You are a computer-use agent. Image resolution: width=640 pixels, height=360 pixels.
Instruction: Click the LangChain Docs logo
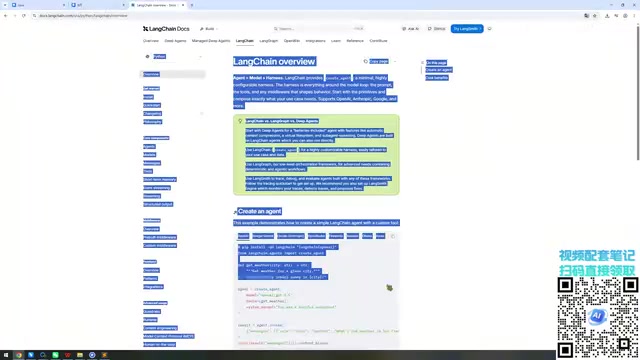[166, 29]
